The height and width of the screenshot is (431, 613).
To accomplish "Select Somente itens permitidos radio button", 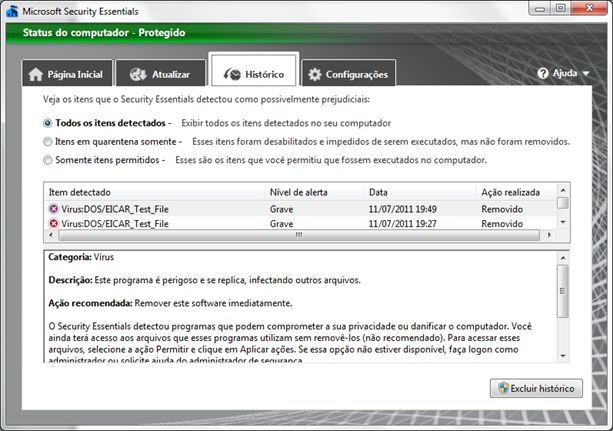I will pyautogui.click(x=47, y=160).
